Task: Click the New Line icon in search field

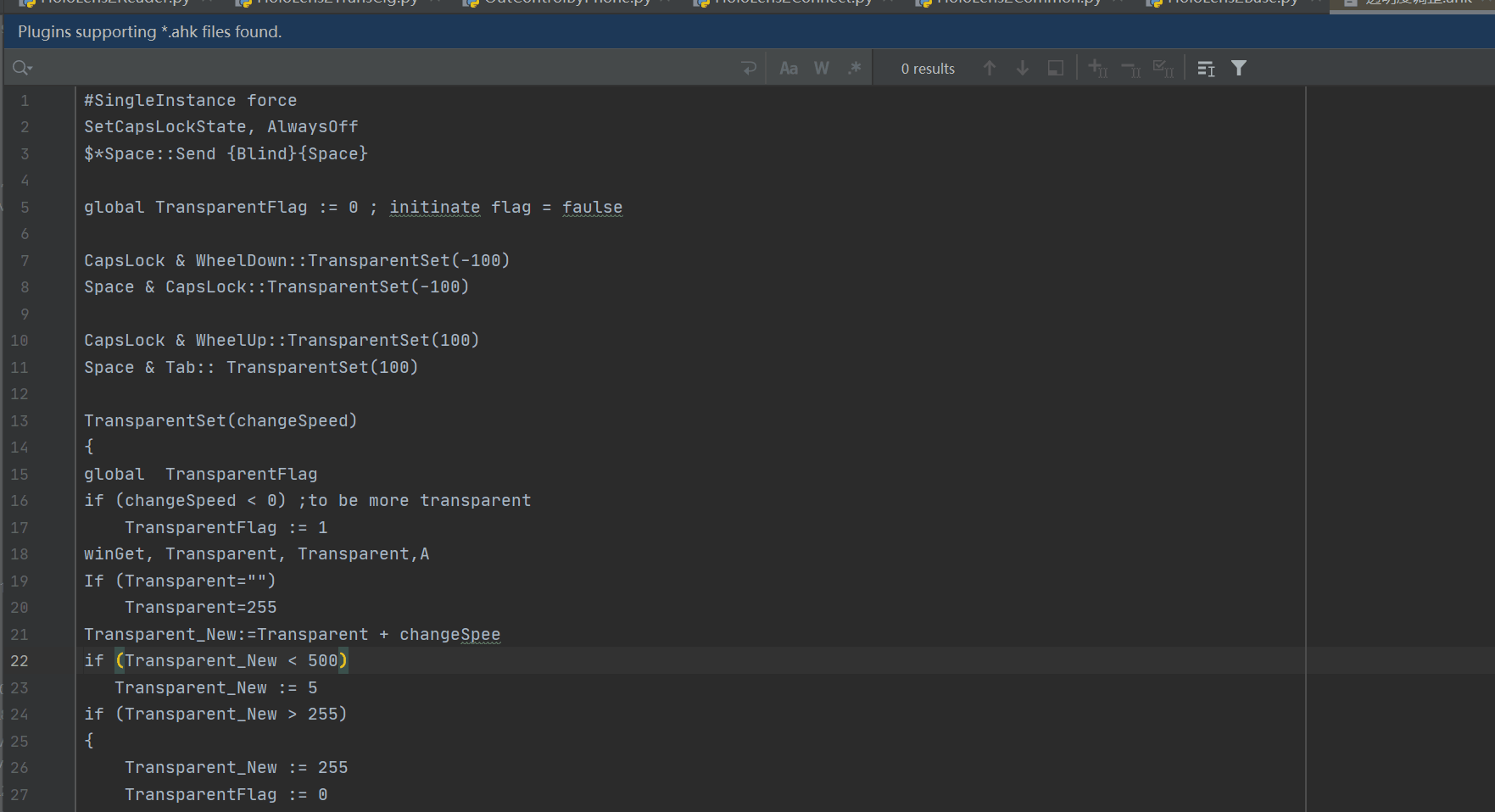Action: (749, 68)
